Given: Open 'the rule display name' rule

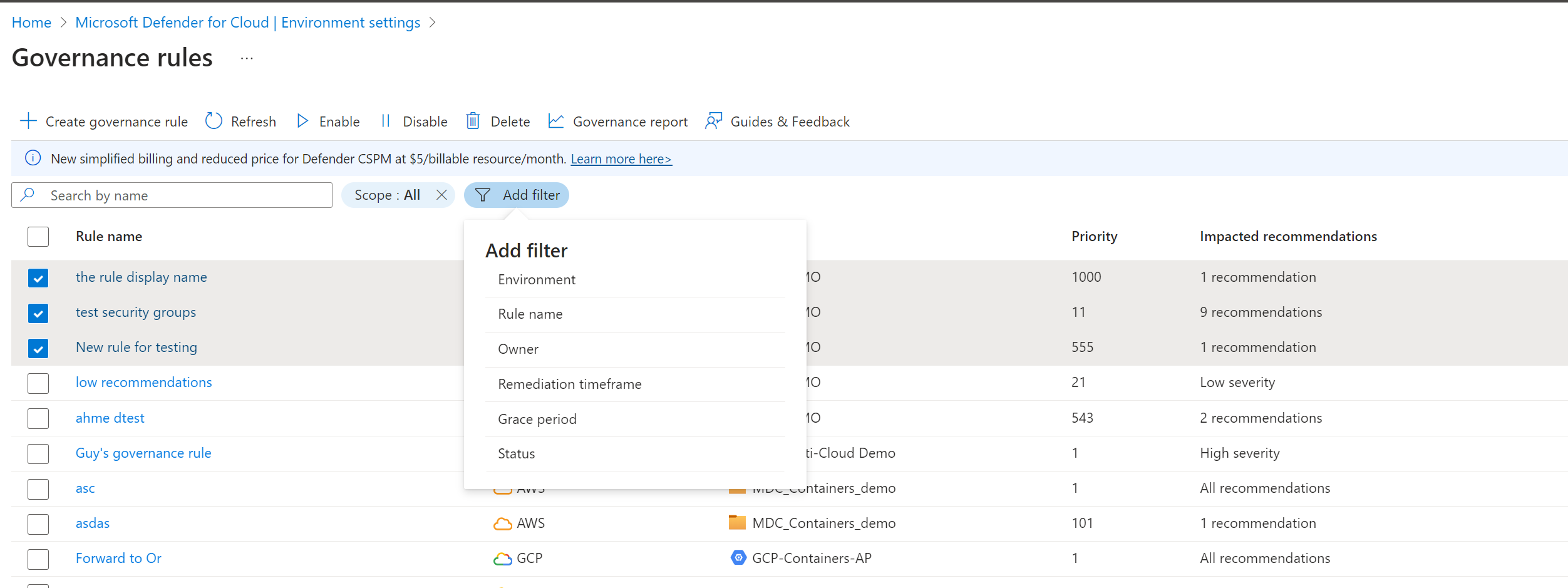Looking at the screenshot, I should click(x=142, y=277).
